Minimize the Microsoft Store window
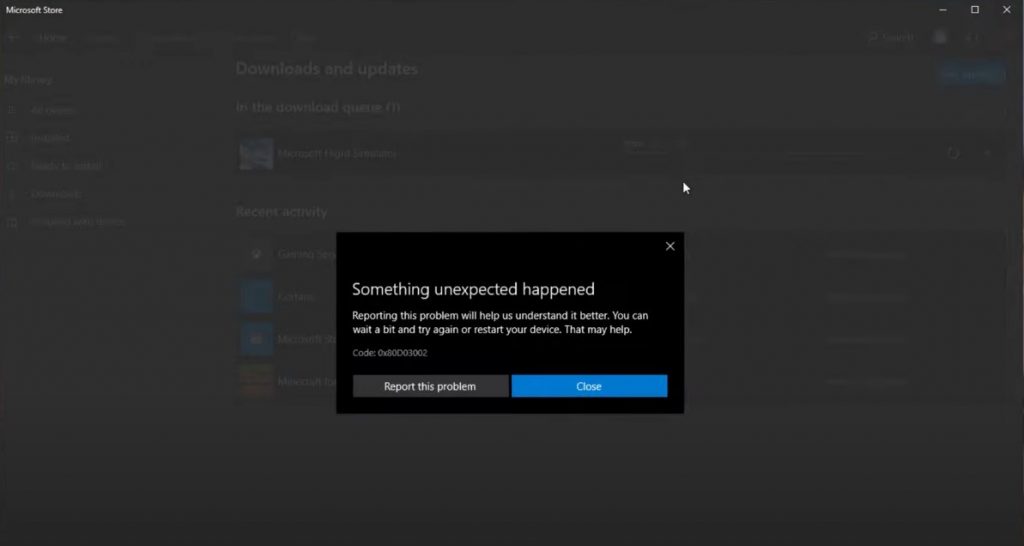The image size is (1024, 546). click(943, 10)
